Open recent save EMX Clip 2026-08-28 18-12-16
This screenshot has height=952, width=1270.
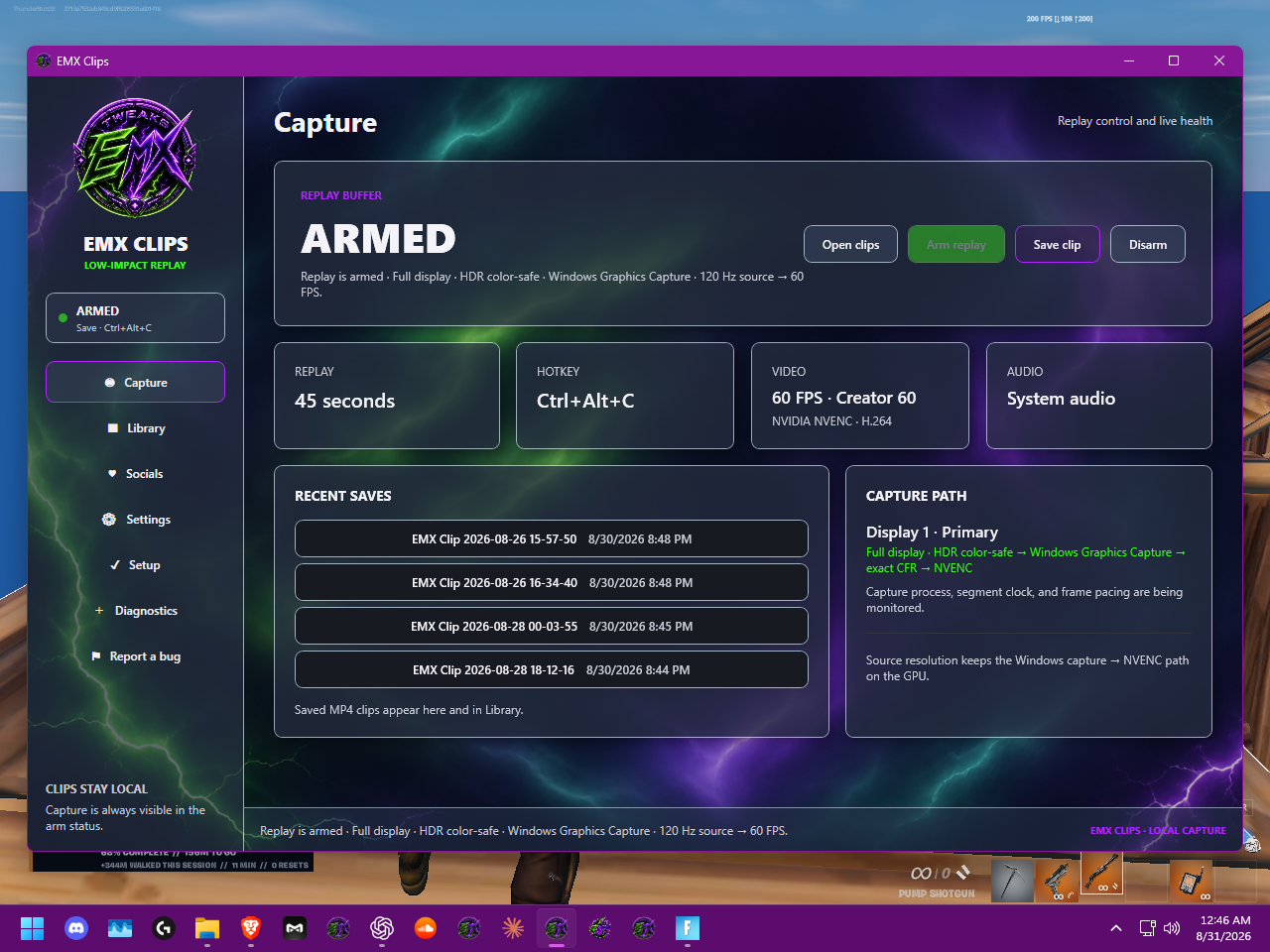(552, 669)
